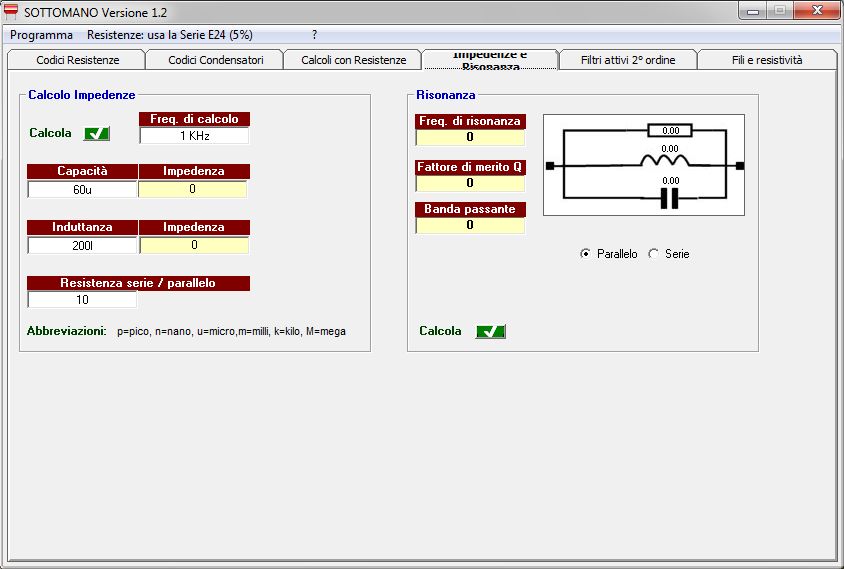844x569 pixels.
Task: Click the green Calcola checkmark in Calcolo Impedenze
Action: [x=96, y=133]
